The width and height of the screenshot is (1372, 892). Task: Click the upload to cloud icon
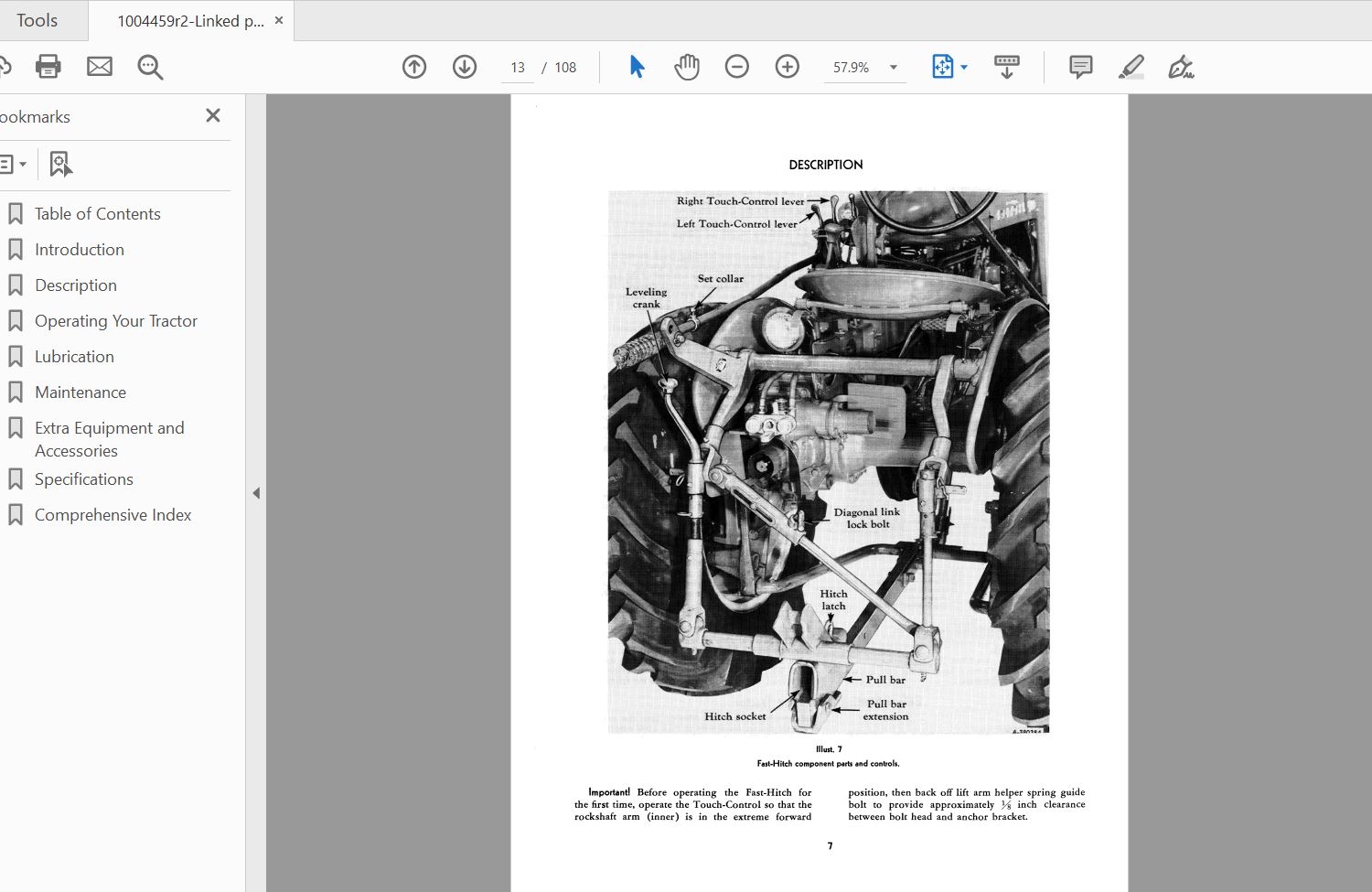[x=5, y=67]
